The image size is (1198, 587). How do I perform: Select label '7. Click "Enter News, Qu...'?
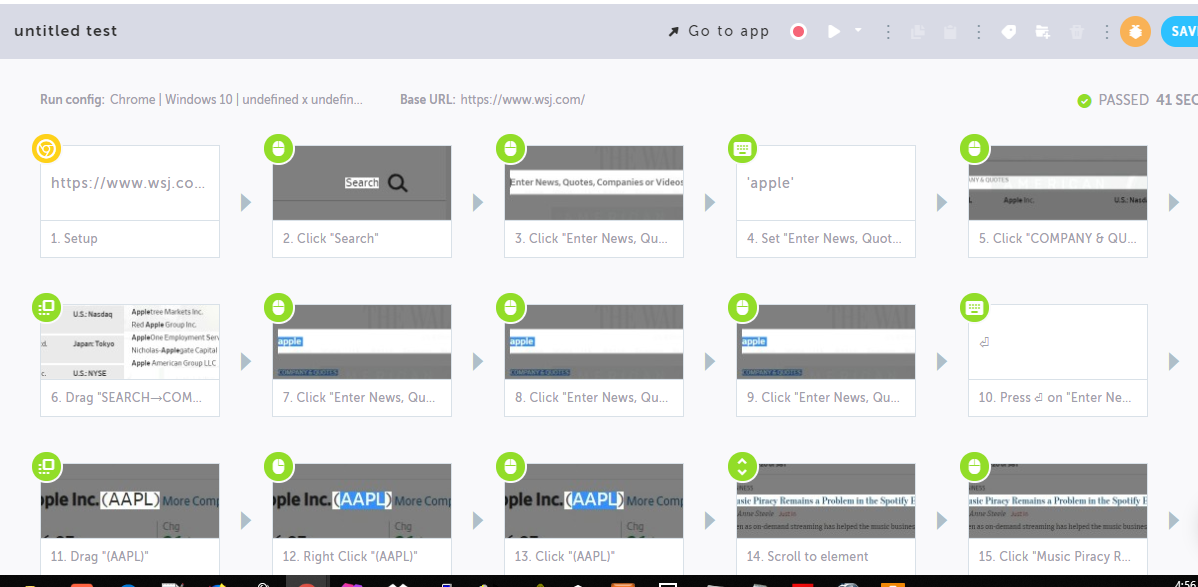click(357, 397)
